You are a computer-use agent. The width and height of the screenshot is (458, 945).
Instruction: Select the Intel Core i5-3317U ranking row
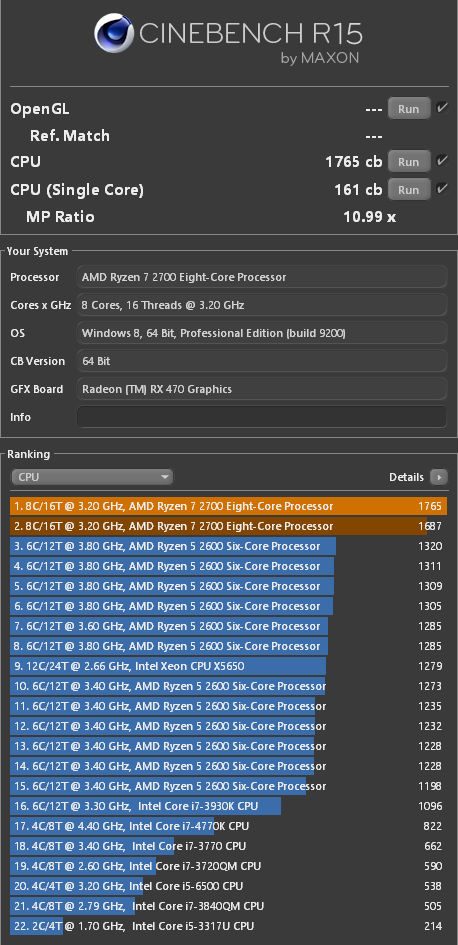[228, 926]
